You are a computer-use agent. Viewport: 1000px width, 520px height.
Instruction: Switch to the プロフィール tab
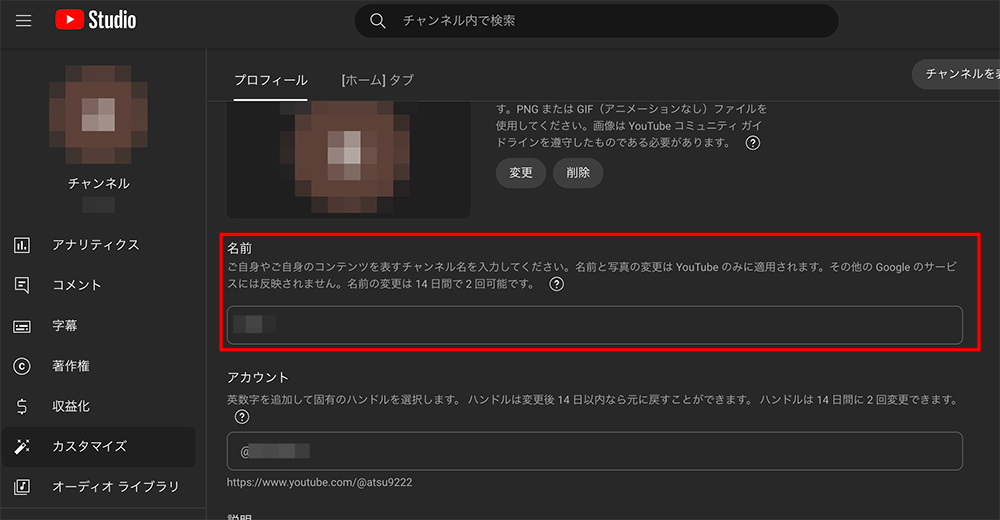click(x=270, y=80)
